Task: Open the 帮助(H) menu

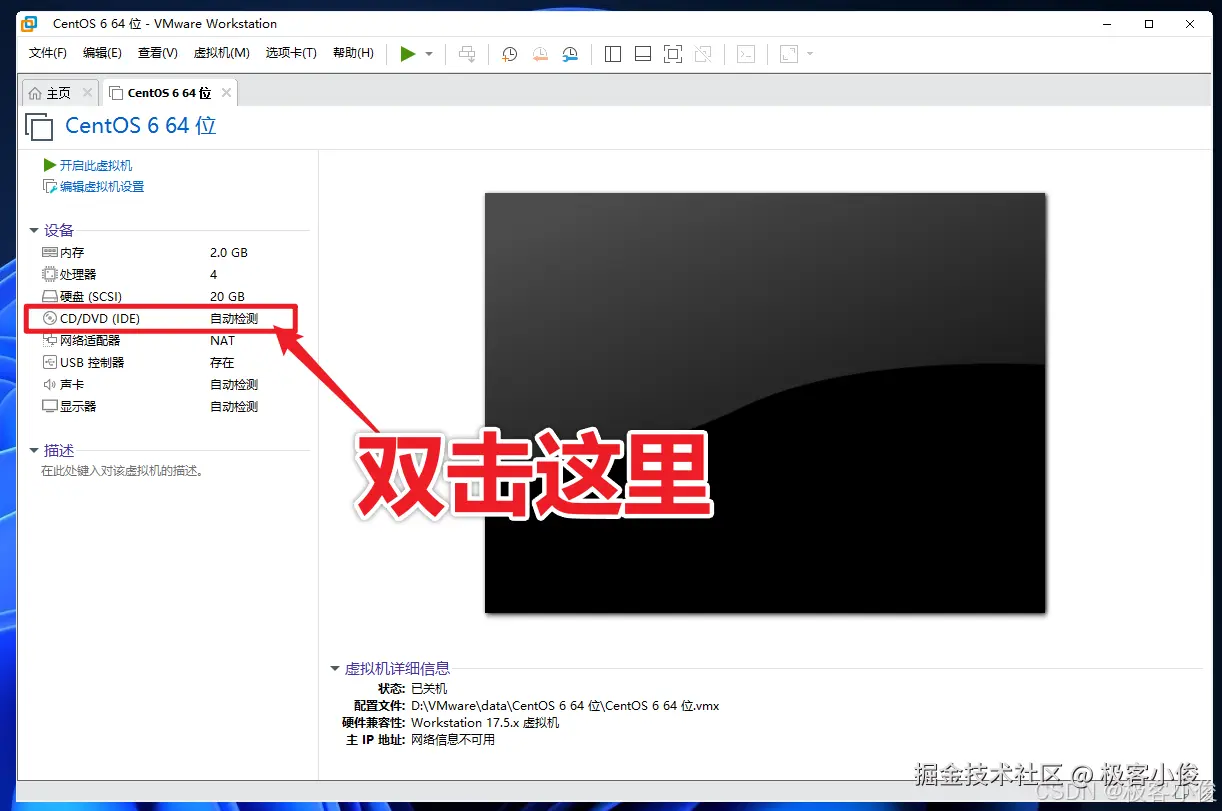Action: click(x=353, y=53)
